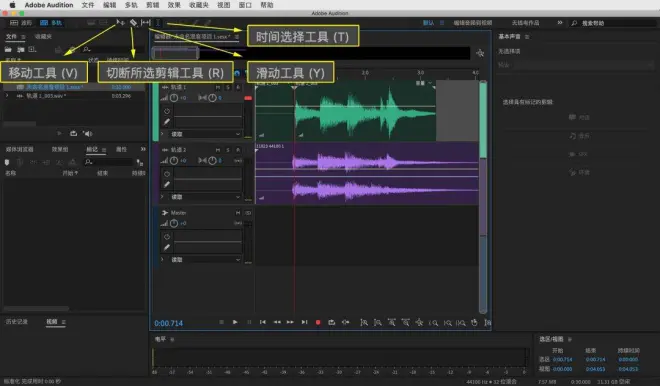This screenshot has height=386, width=660.
Task: Open 轨道 1 automation mode dropdown
Action: (x=205, y=134)
